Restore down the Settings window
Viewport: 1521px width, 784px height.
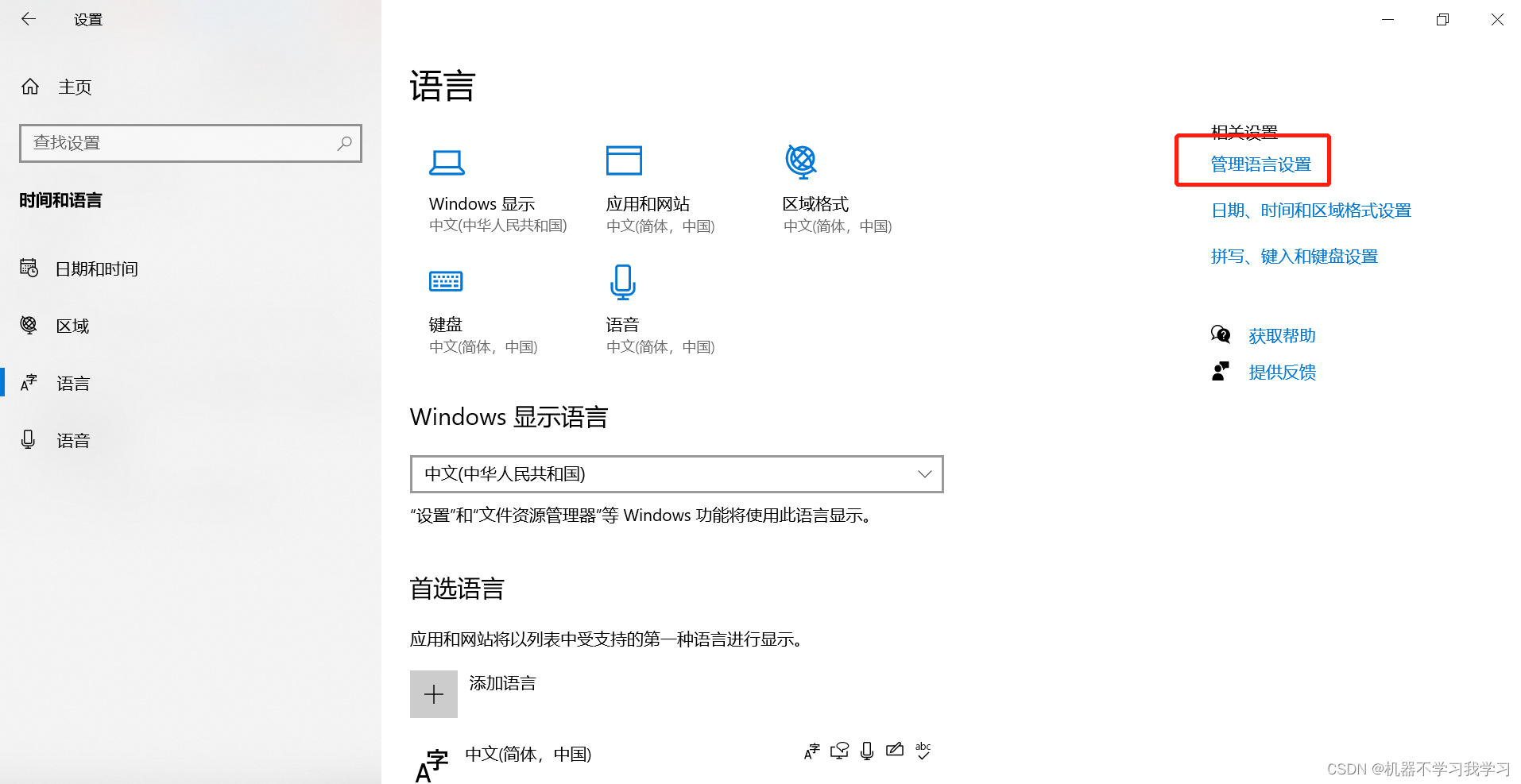(x=1442, y=19)
